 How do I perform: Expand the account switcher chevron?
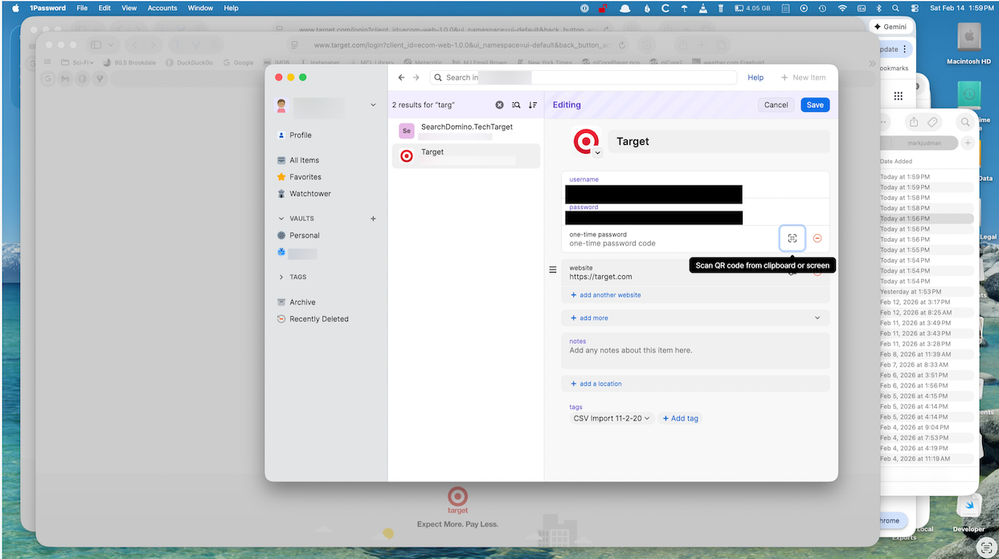tap(373, 105)
